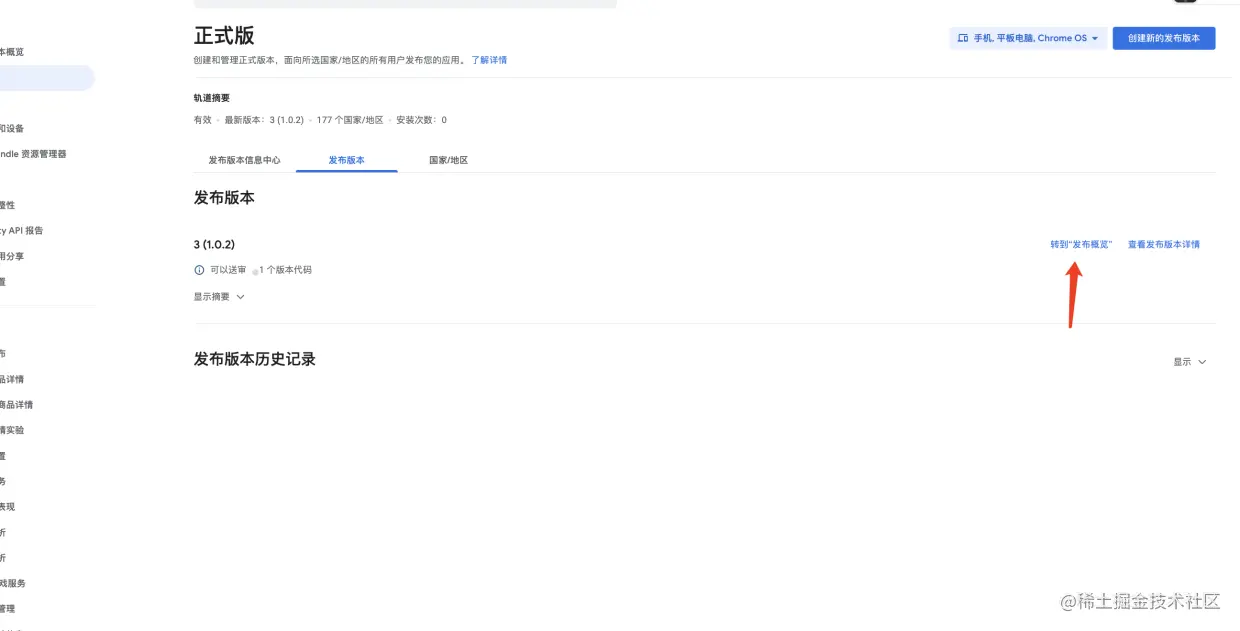This screenshot has width=1240, height=631.
Task: Open the 了解详情 link
Action: (x=489, y=60)
